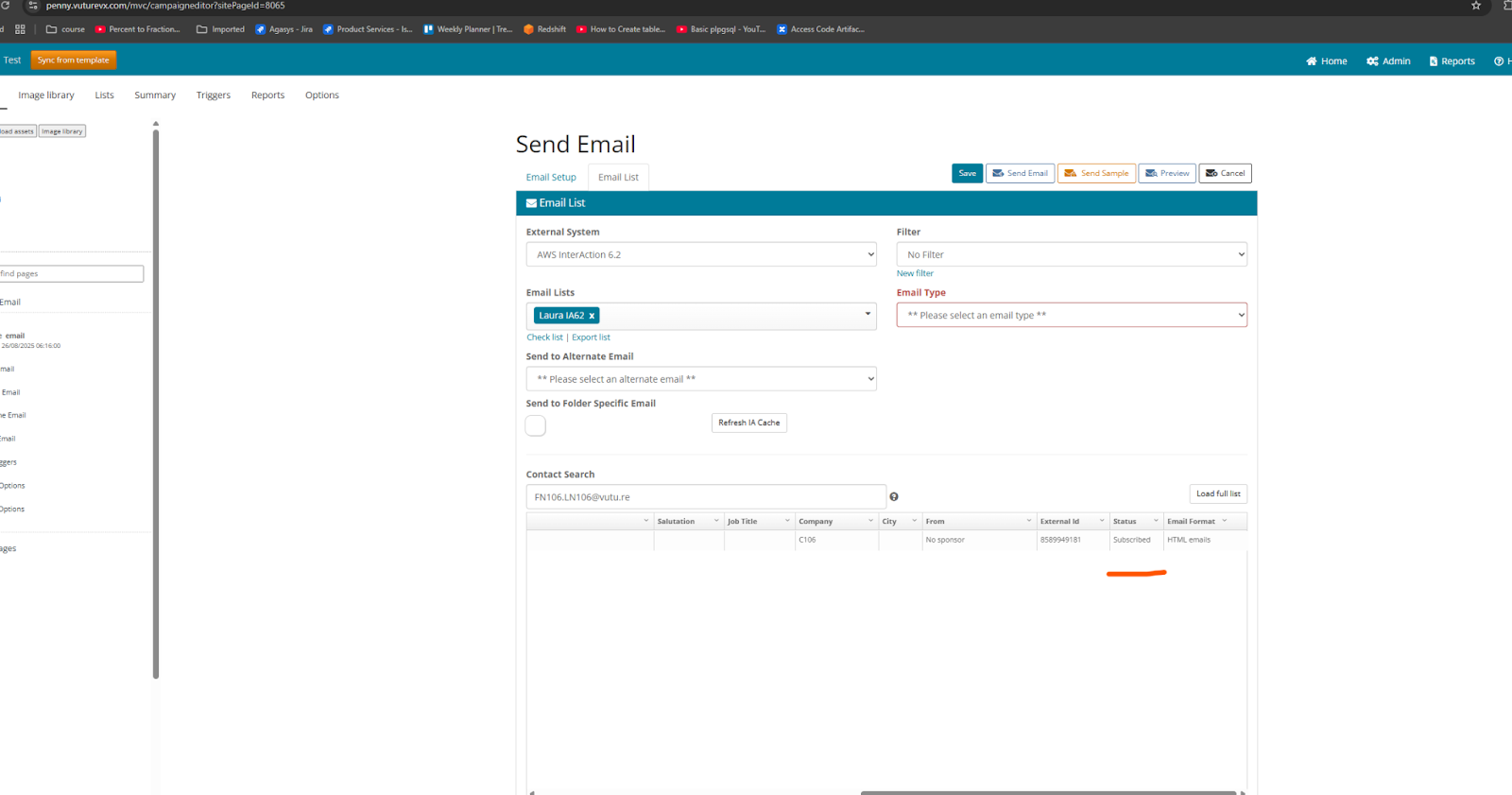Expand the Email Type dropdown
The image size is (1512, 795).
click(1072, 315)
